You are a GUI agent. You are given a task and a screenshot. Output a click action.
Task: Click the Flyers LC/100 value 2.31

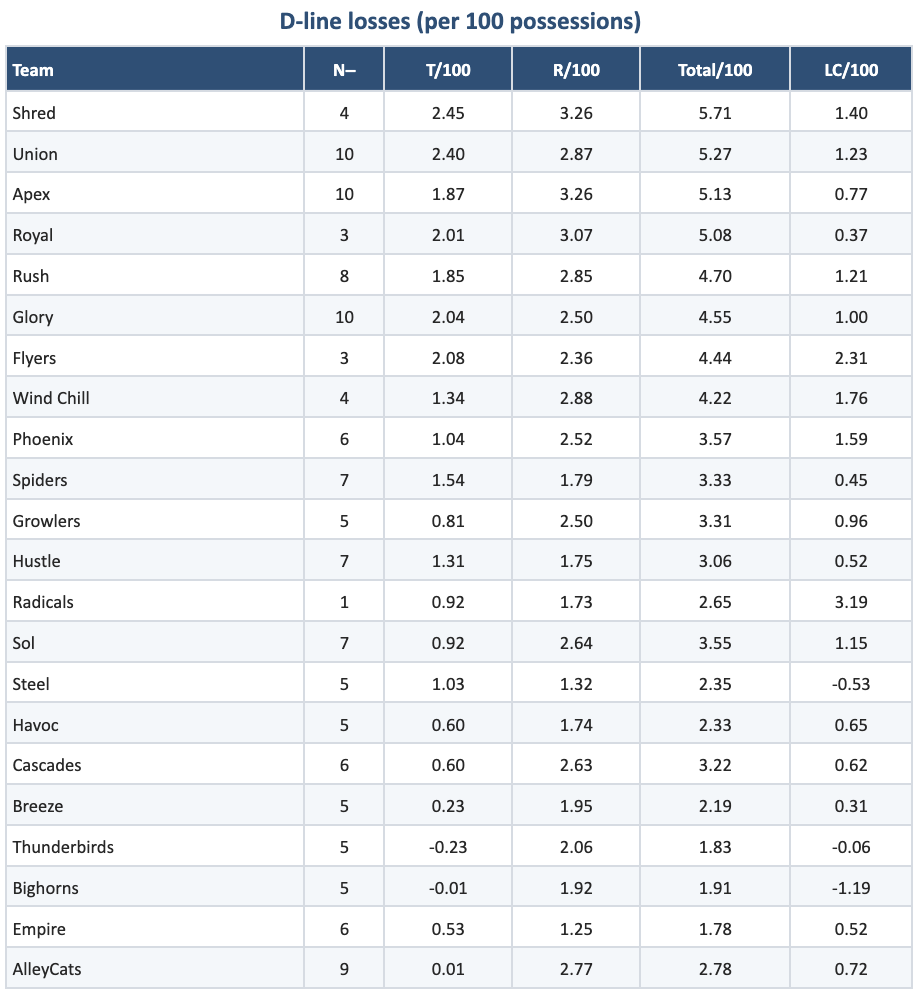coord(851,358)
